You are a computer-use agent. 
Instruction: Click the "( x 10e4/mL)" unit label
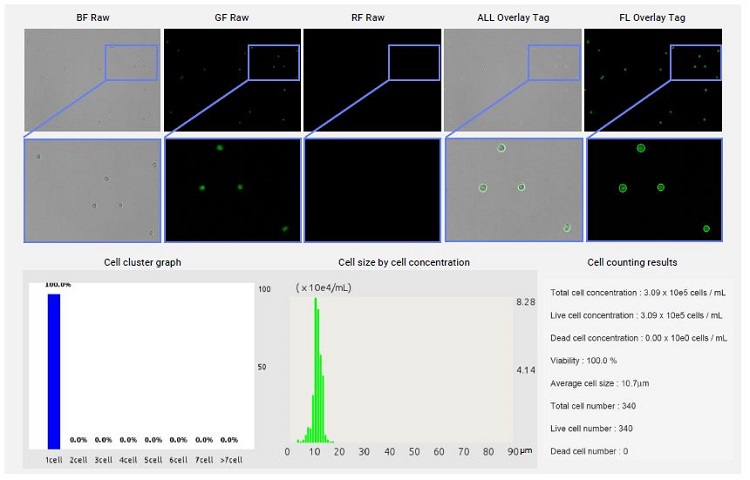pos(323,288)
